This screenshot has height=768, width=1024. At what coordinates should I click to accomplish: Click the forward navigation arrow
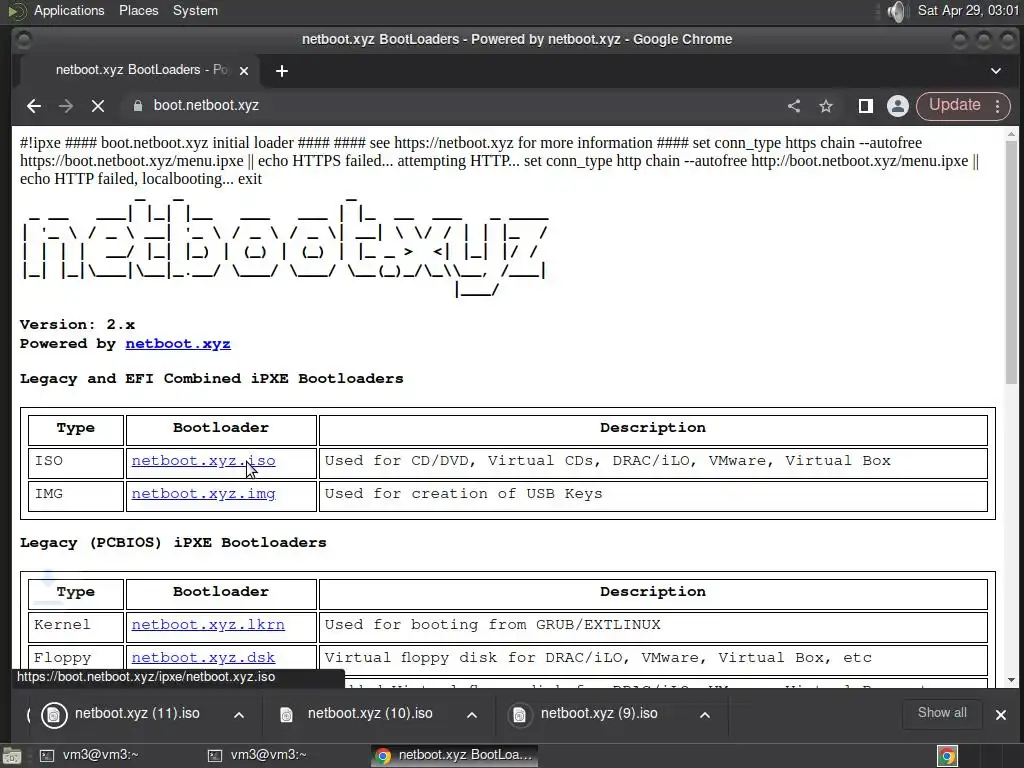(66, 106)
